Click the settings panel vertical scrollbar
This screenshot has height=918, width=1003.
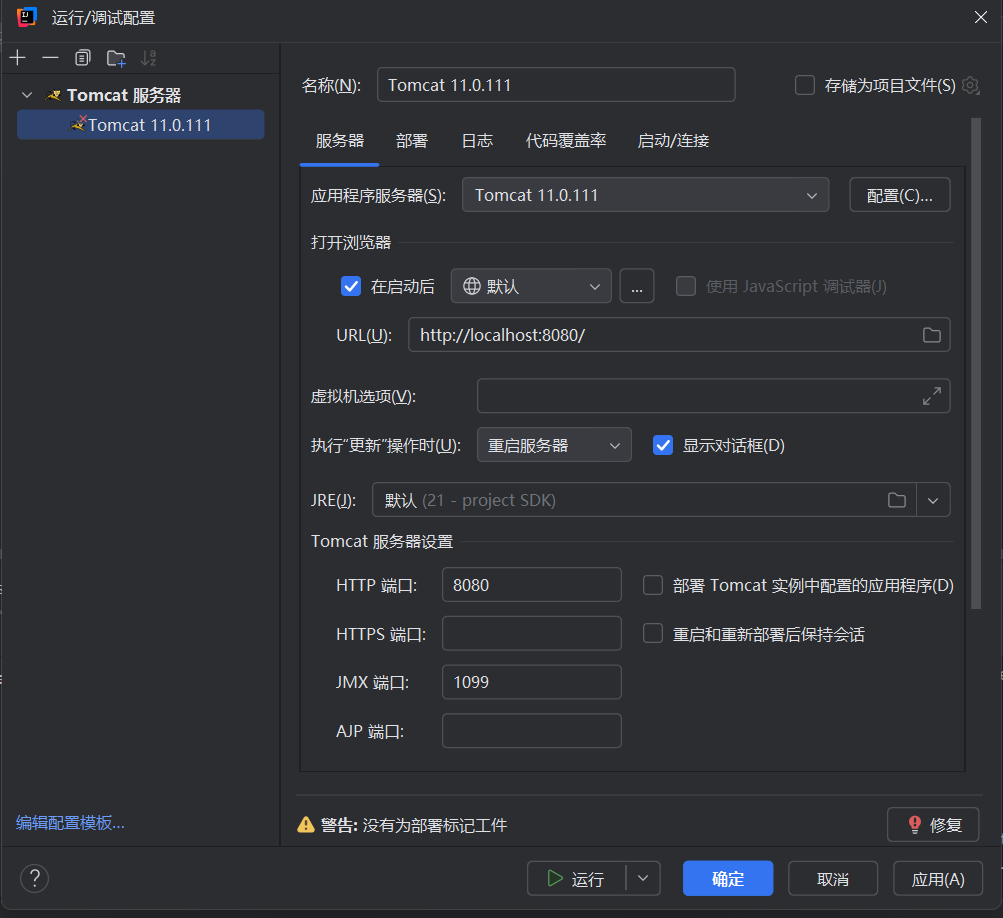click(975, 363)
